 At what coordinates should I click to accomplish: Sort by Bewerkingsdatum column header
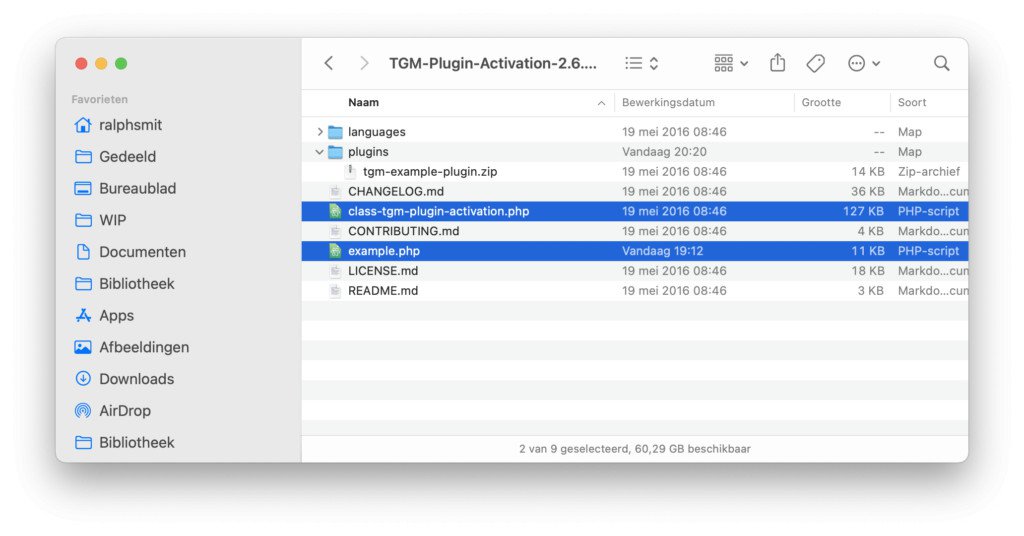668,102
